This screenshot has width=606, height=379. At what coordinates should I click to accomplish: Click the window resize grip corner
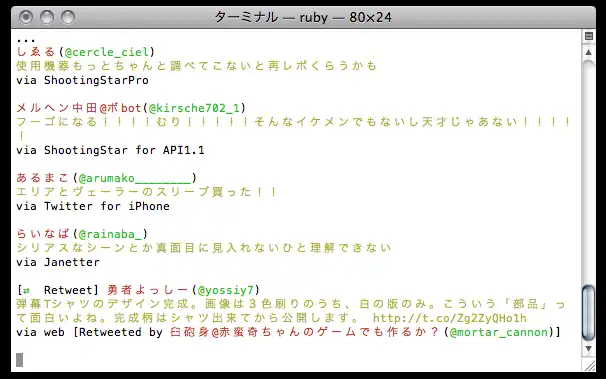[589, 365]
